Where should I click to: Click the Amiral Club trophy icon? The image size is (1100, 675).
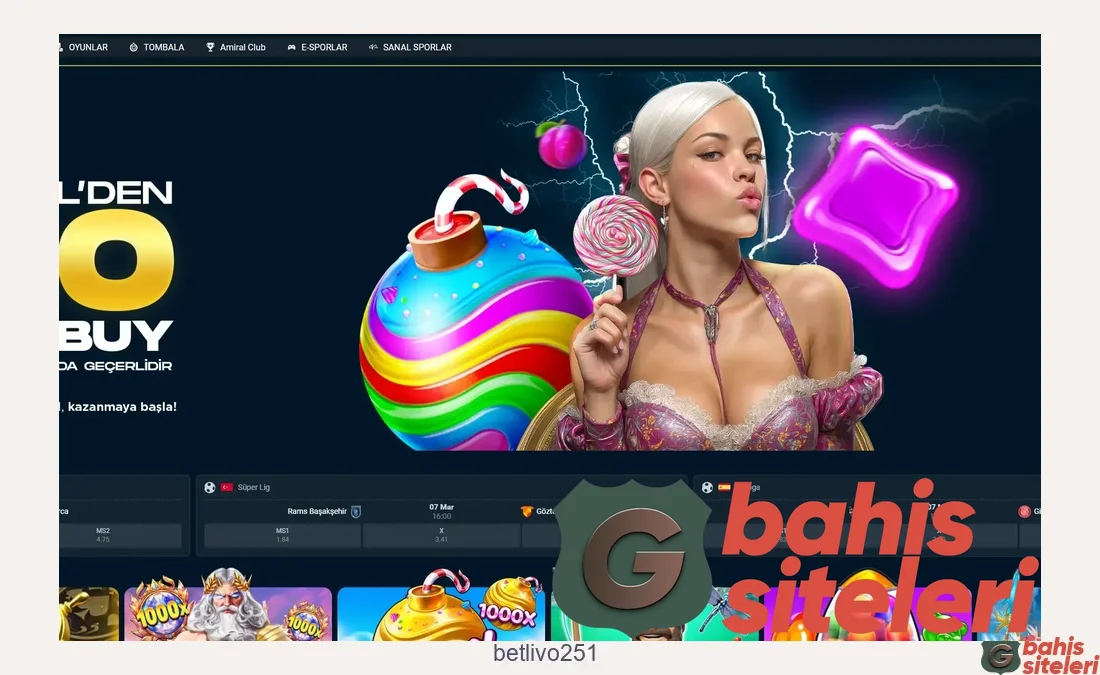[210, 47]
